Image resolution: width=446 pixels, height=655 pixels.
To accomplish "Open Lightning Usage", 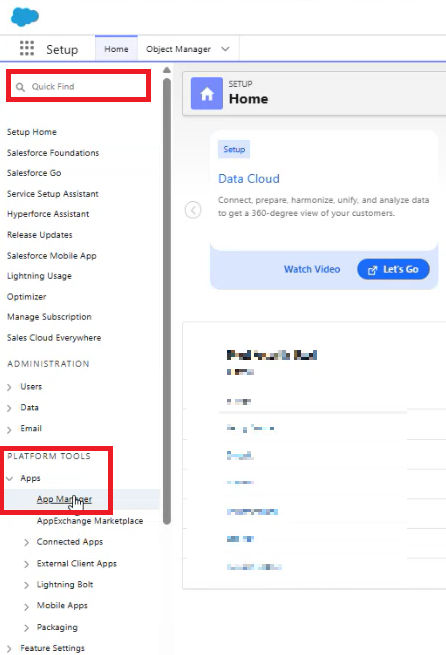I will click(39, 276).
